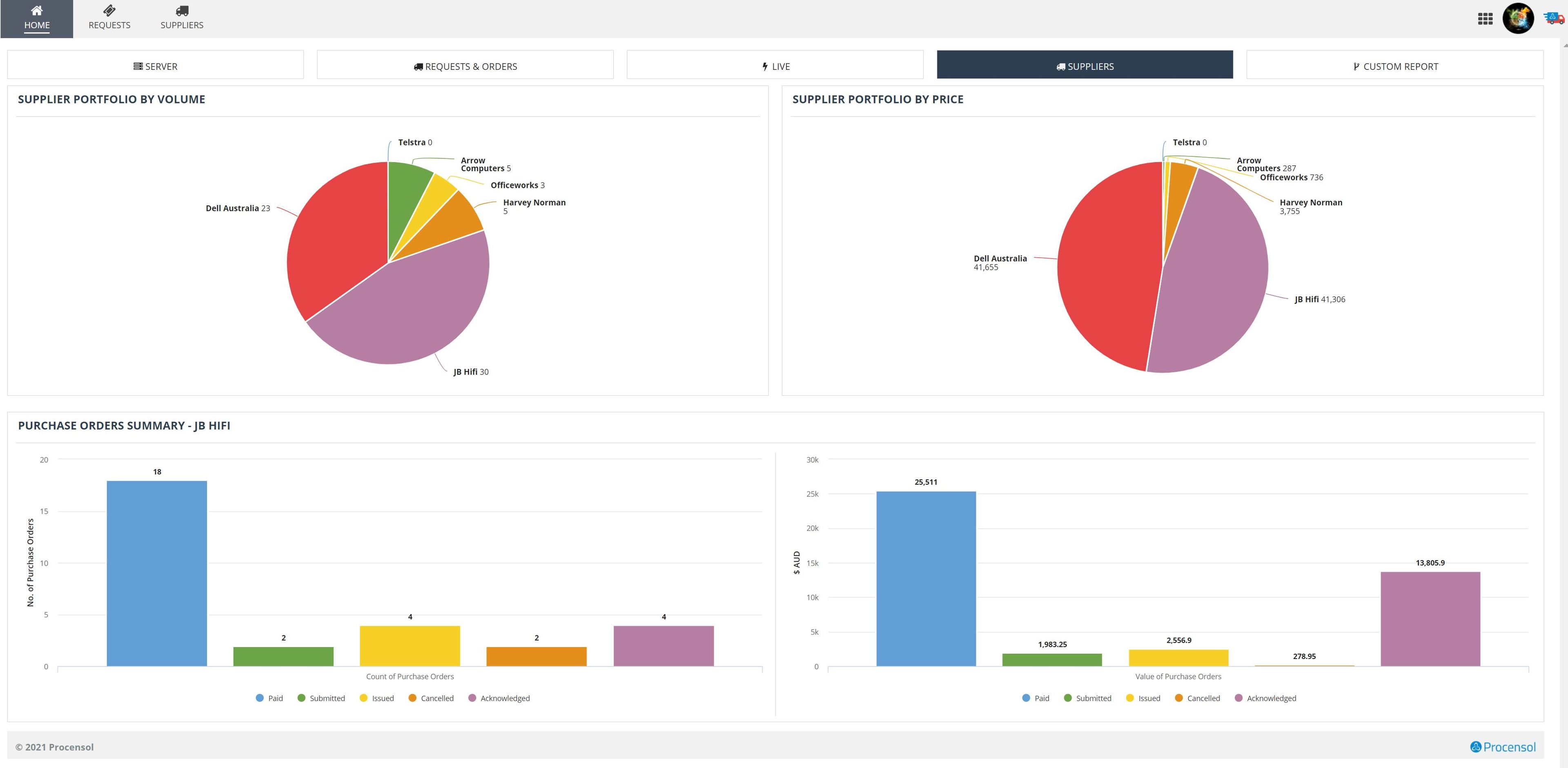Click the 'Dell Australia 41,655' label
Screen dimensions: 1568x768
pos(1000,262)
